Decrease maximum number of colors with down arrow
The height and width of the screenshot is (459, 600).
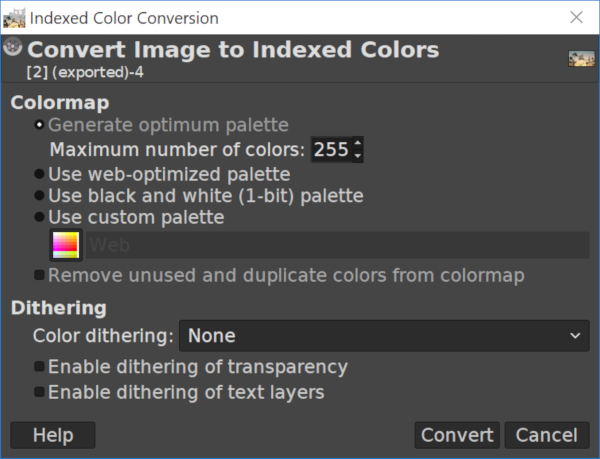point(358,156)
